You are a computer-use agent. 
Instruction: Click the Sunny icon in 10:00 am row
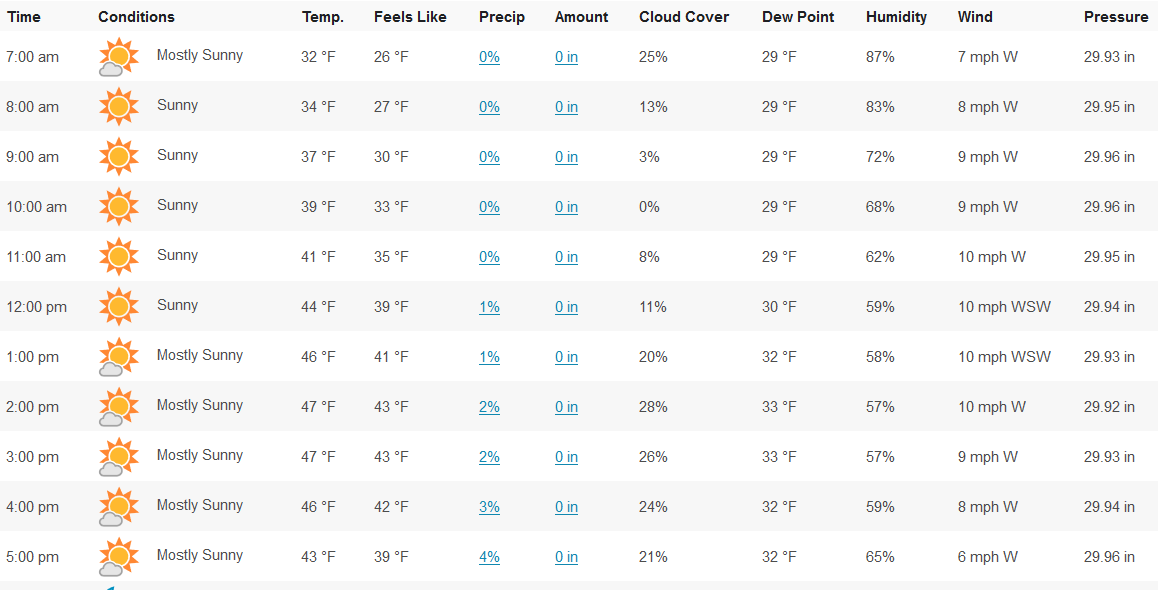coord(118,206)
